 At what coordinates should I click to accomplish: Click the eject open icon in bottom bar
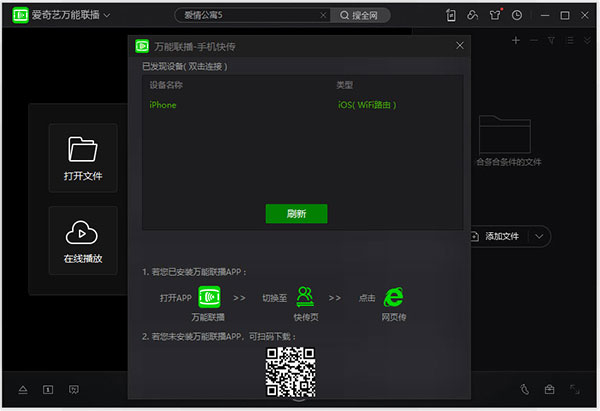point(23,390)
